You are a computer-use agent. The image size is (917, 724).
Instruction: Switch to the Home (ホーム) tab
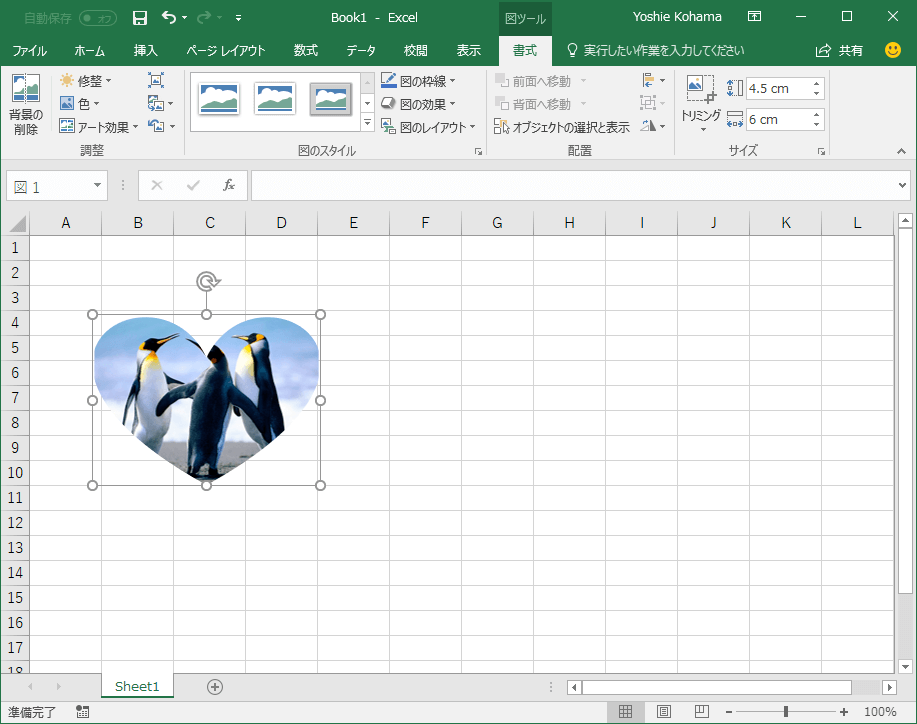(89, 51)
